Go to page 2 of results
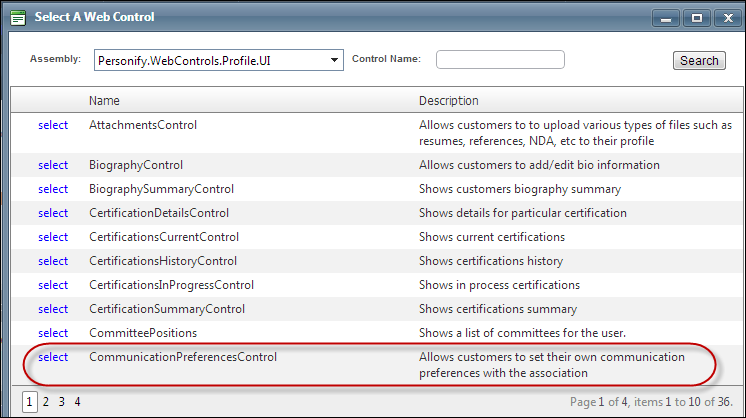The height and width of the screenshot is (418, 746). (46, 402)
